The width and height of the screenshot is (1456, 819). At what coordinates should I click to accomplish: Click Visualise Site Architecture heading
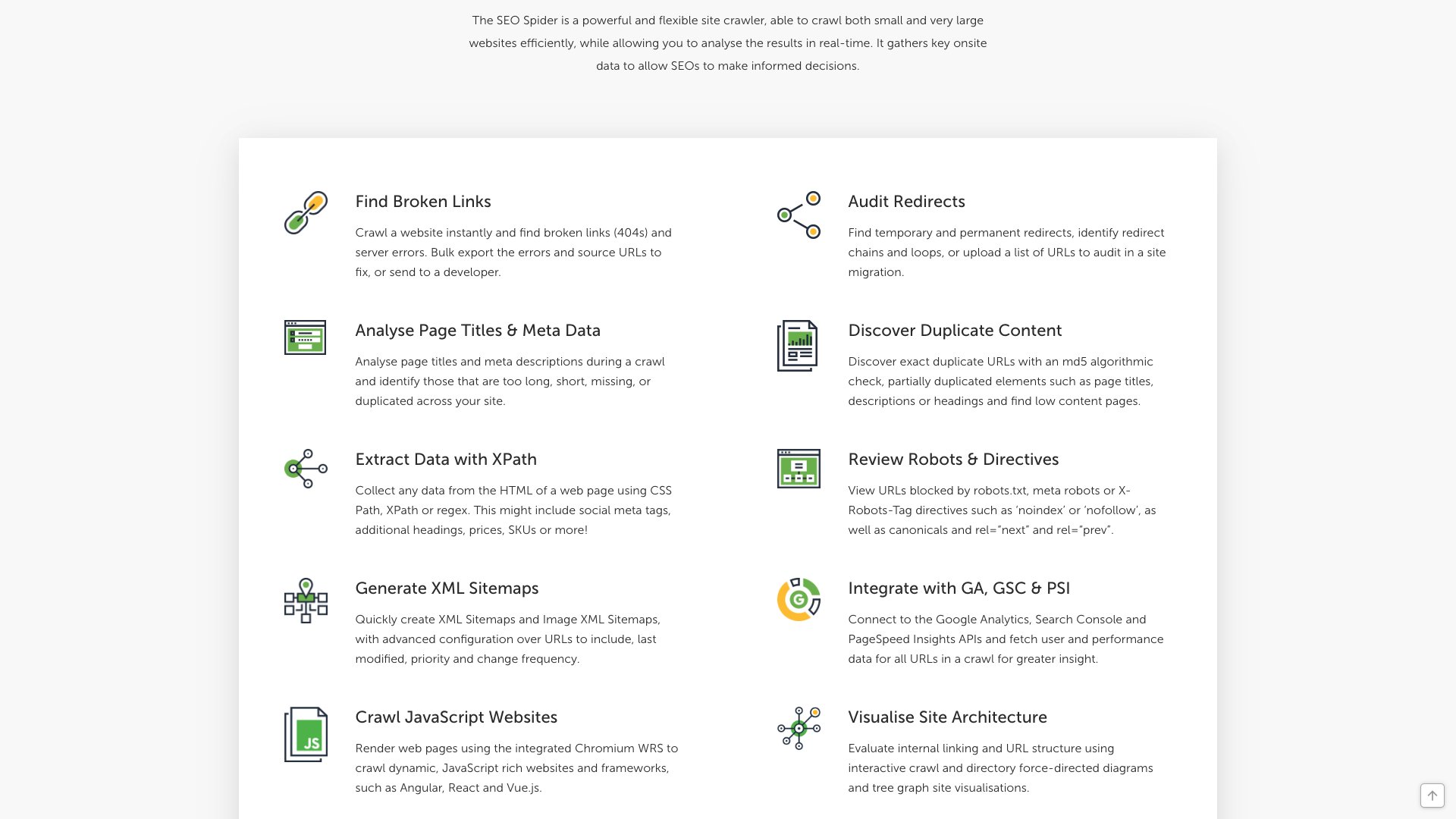946,717
